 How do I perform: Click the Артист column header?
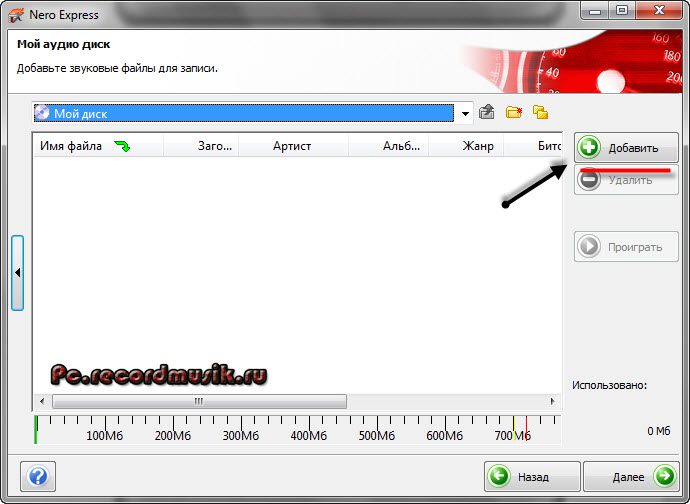pos(294,146)
